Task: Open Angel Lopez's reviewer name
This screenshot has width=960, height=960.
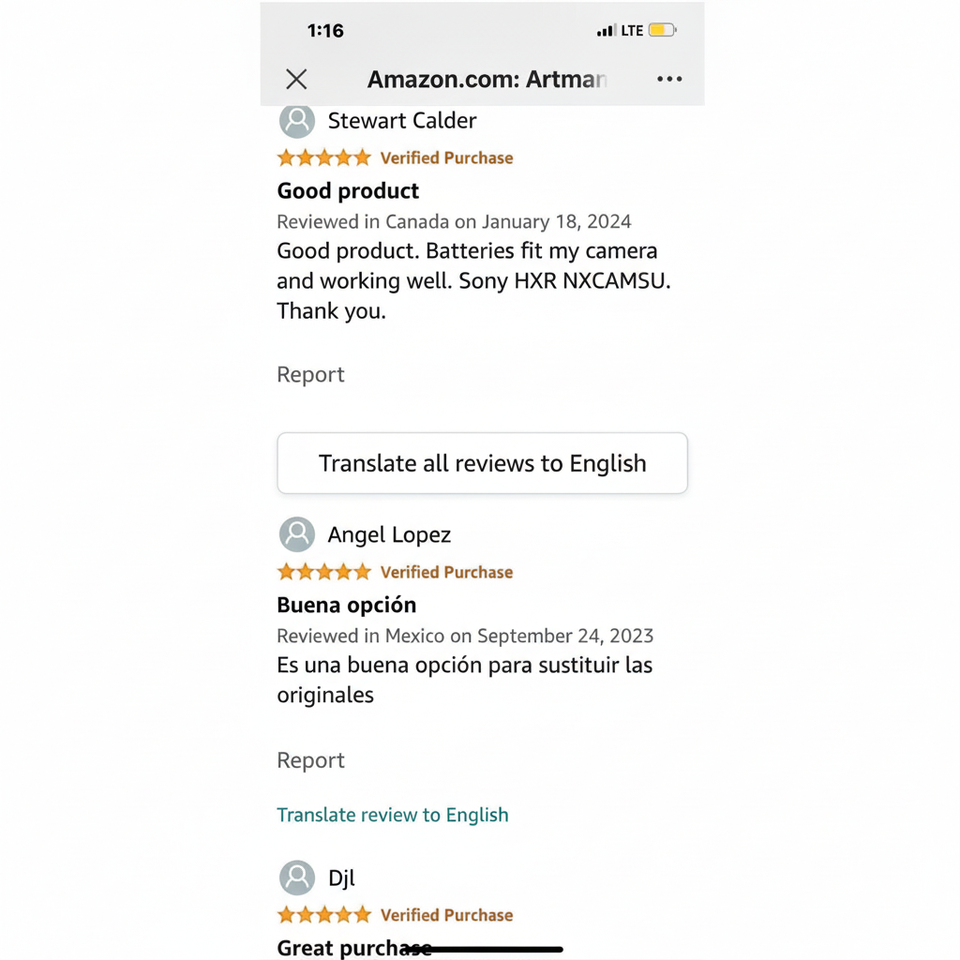Action: (389, 535)
